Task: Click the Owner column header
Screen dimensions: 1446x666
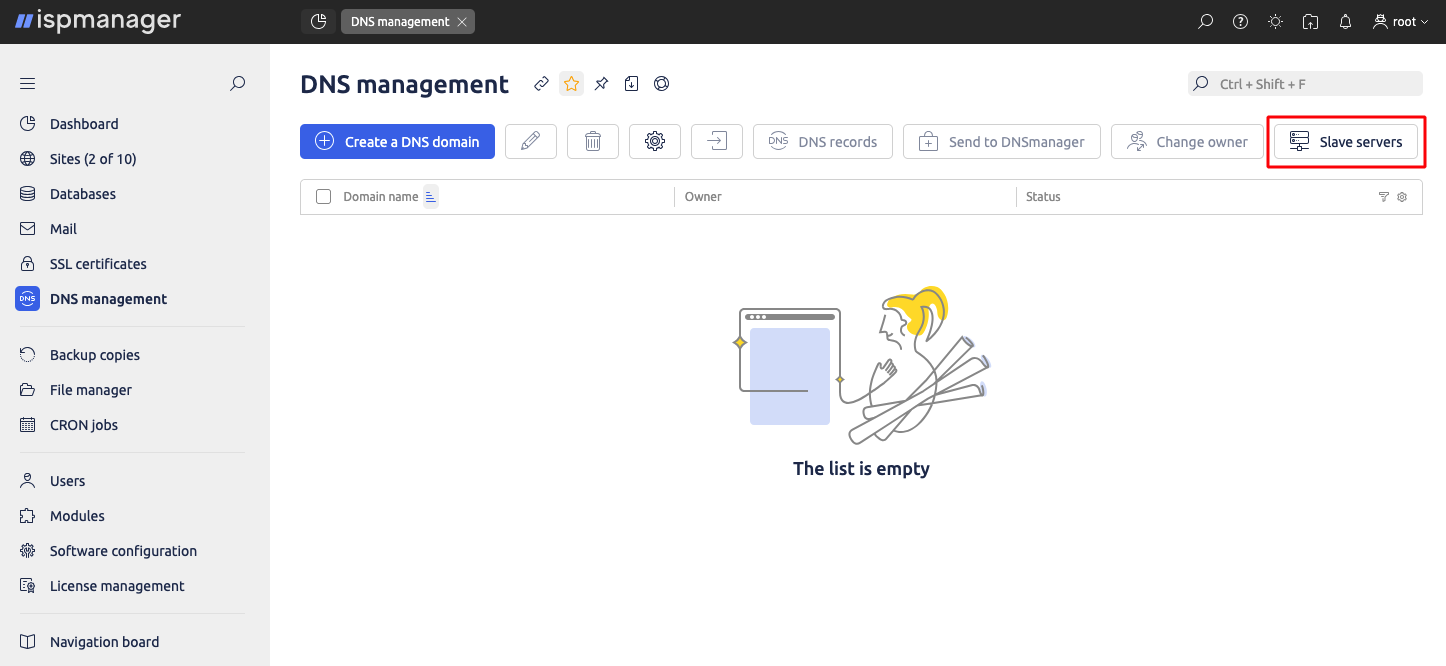Action: (x=703, y=197)
